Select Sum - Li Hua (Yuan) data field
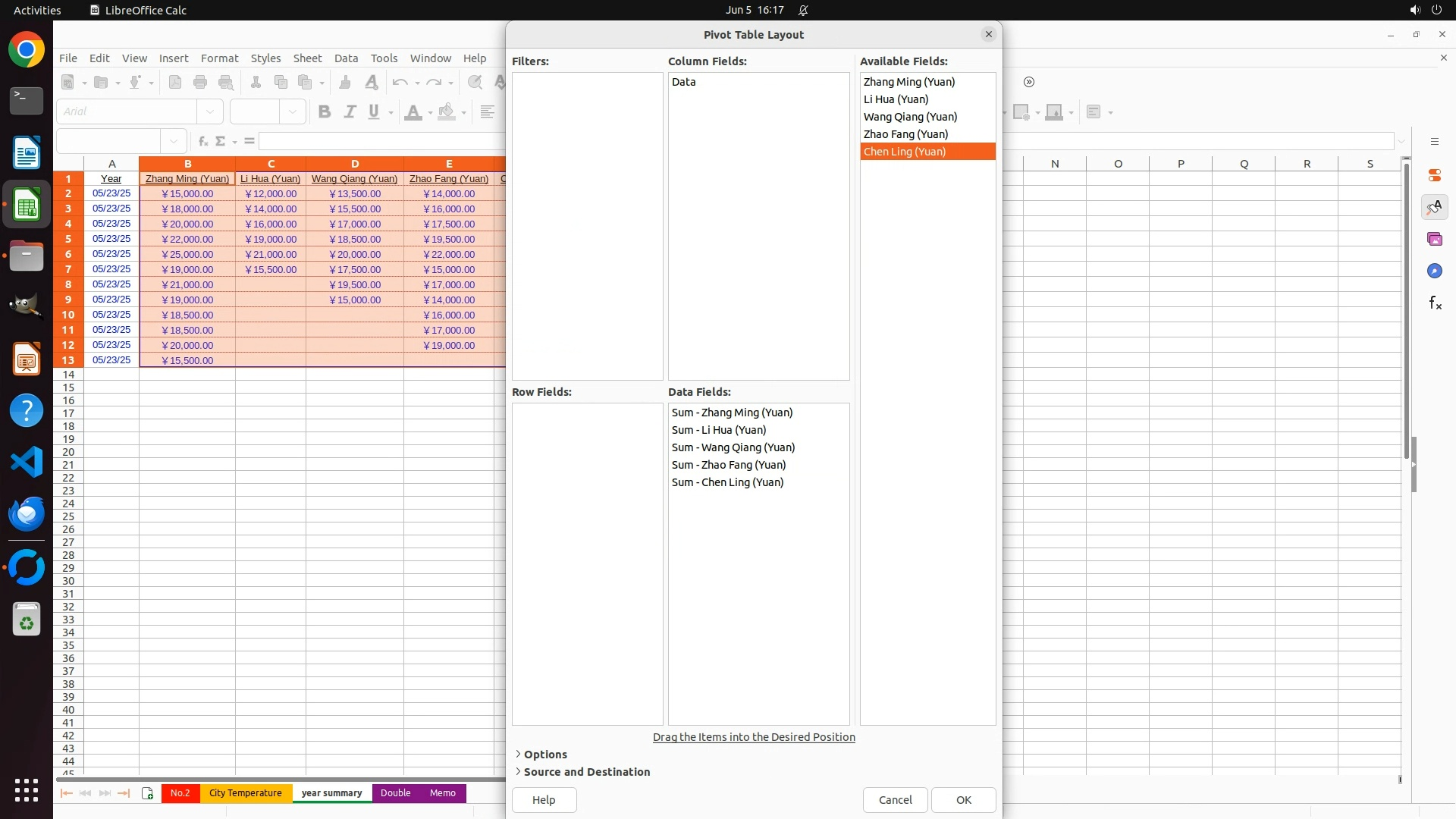This screenshot has height=819, width=1456. (718, 430)
